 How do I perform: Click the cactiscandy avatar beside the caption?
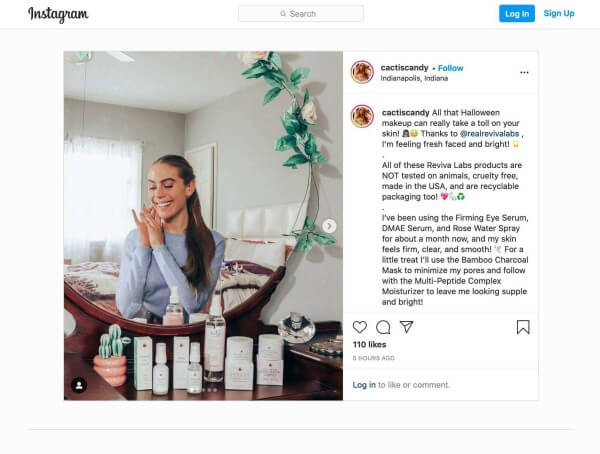(x=362, y=116)
